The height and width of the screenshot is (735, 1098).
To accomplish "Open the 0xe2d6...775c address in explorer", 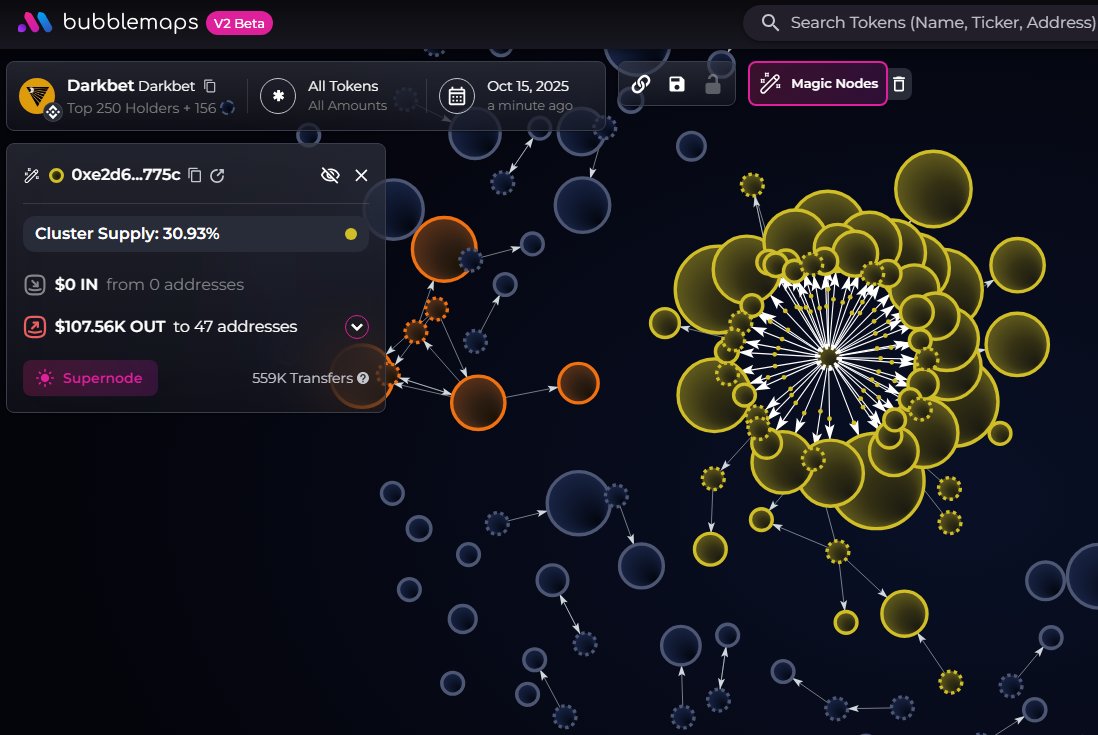I will point(217,175).
